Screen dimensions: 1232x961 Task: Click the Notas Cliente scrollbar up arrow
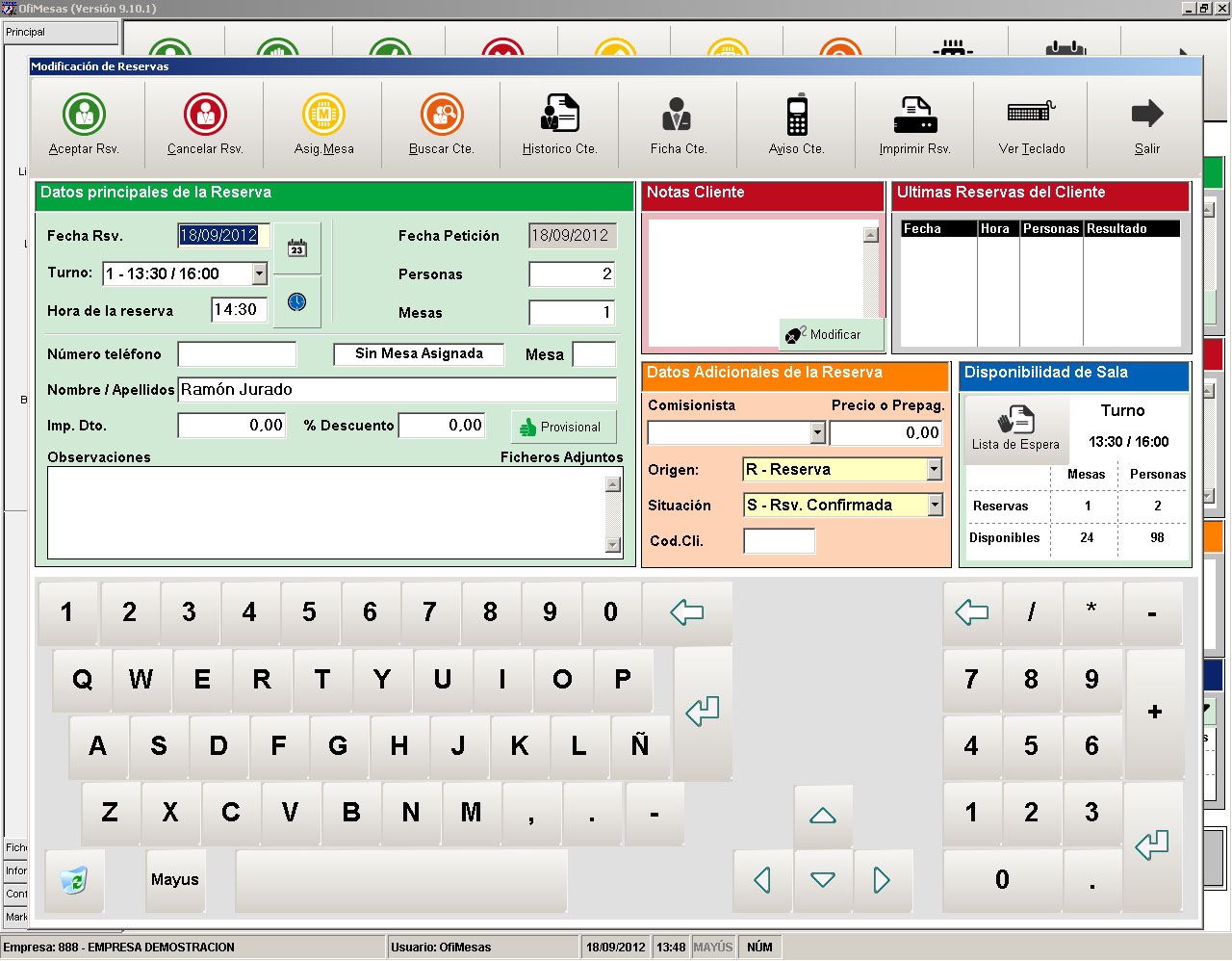click(870, 235)
